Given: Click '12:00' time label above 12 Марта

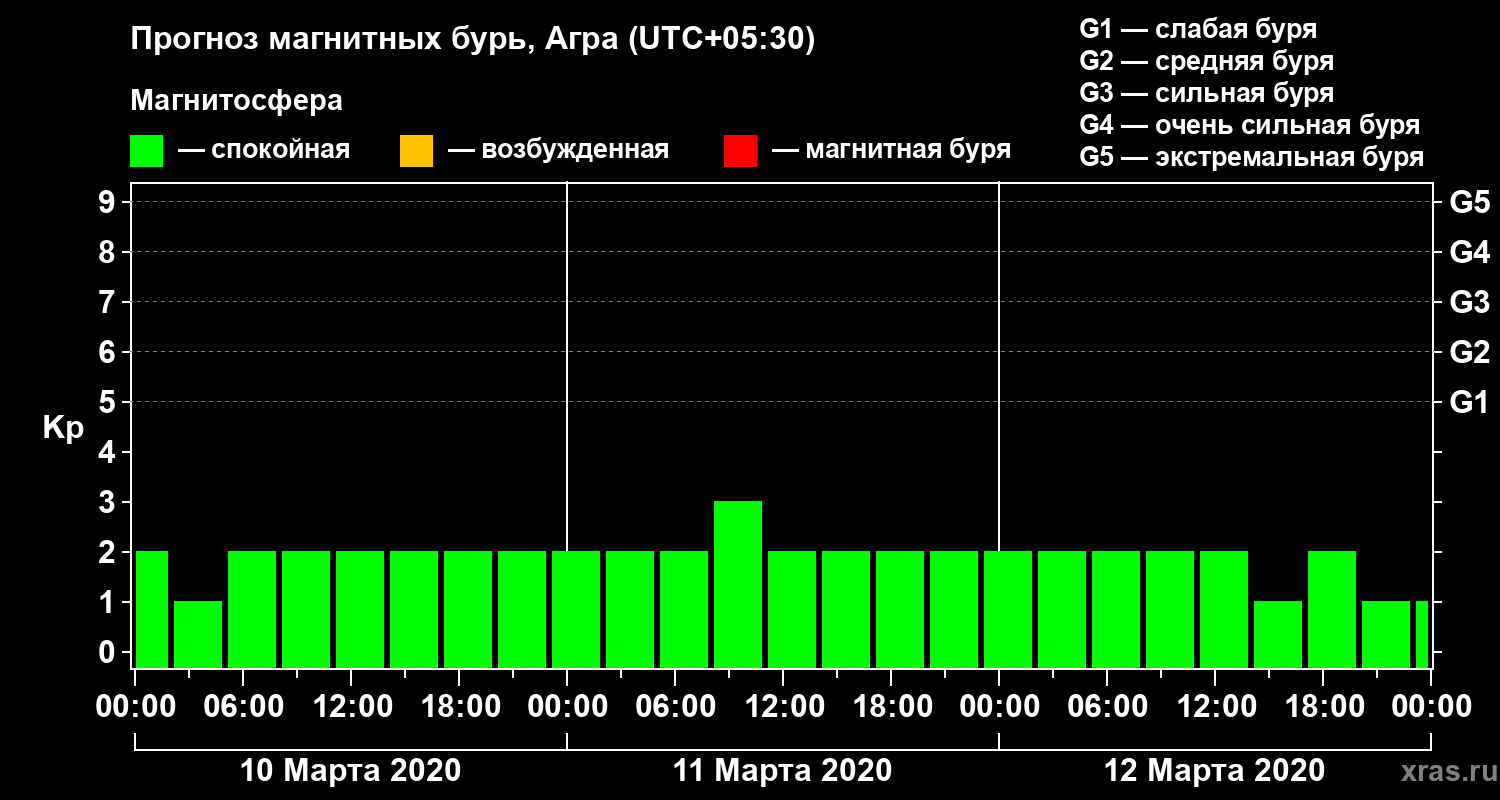Looking at the screenshot, I should [x=1216, y=706].
